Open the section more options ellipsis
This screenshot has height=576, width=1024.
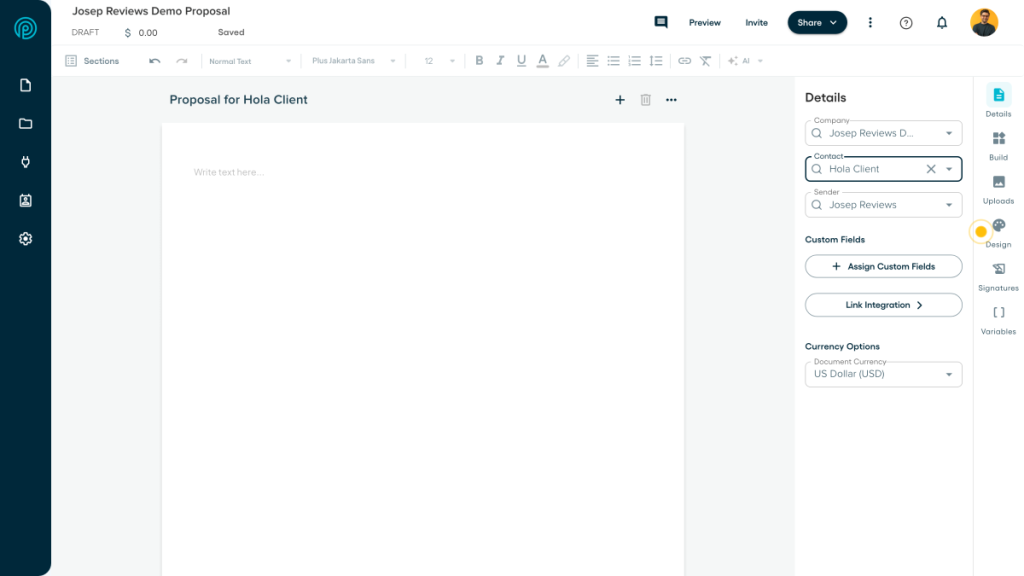pos(671,100)
